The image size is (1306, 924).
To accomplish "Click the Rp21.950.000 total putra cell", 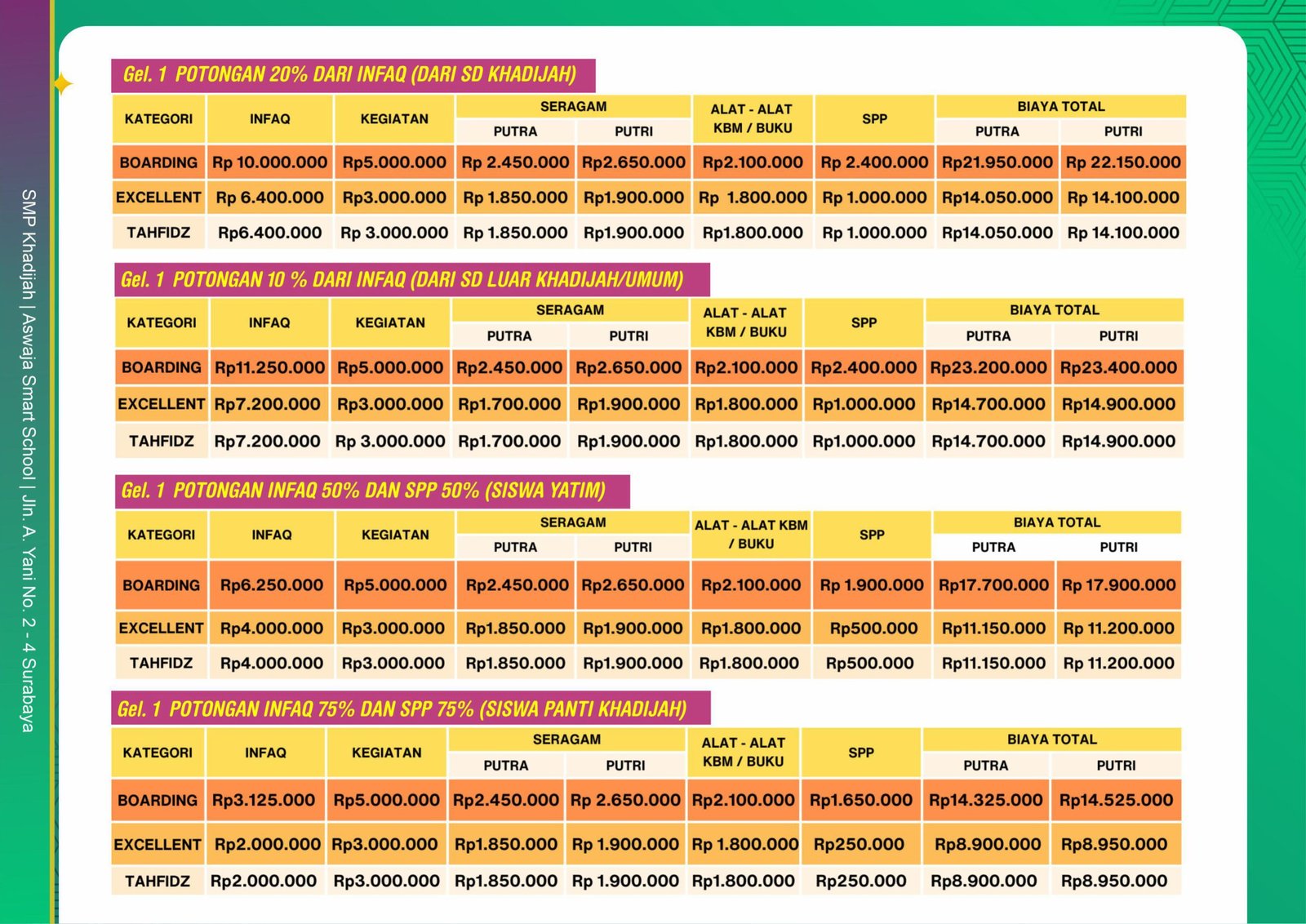I will click(x=997, y=162).
